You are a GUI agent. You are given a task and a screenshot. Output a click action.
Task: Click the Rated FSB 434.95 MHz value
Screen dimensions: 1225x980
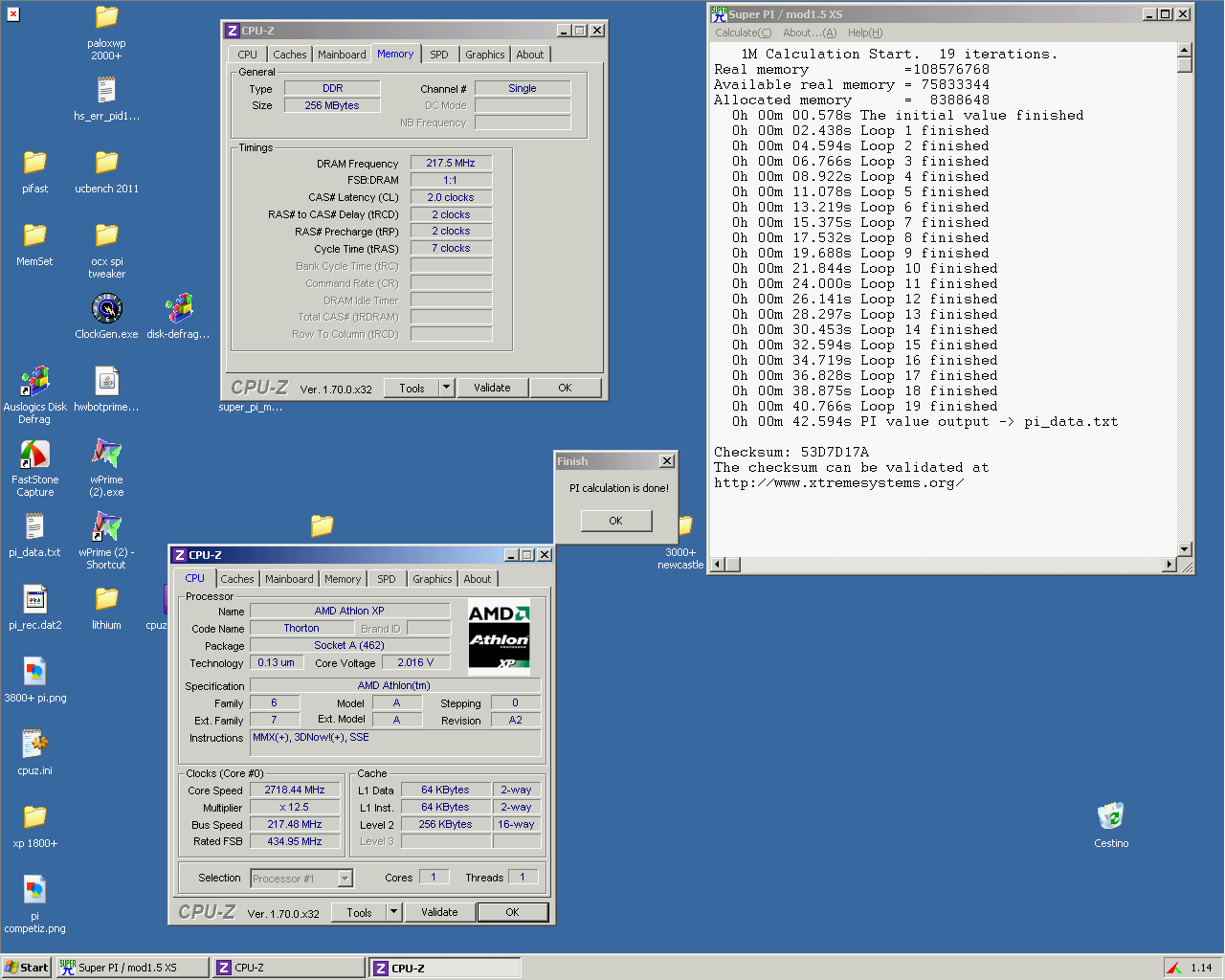[295, 841]
